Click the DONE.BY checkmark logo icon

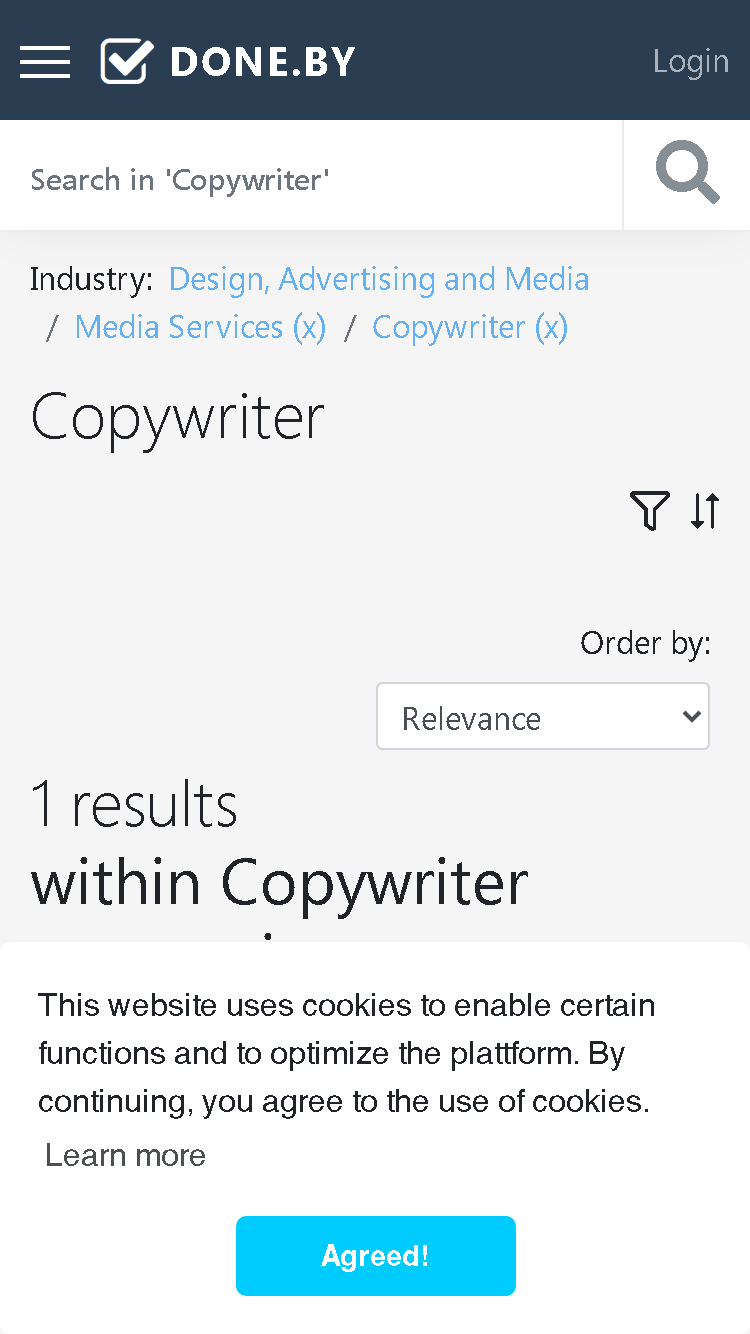(127, 61)
